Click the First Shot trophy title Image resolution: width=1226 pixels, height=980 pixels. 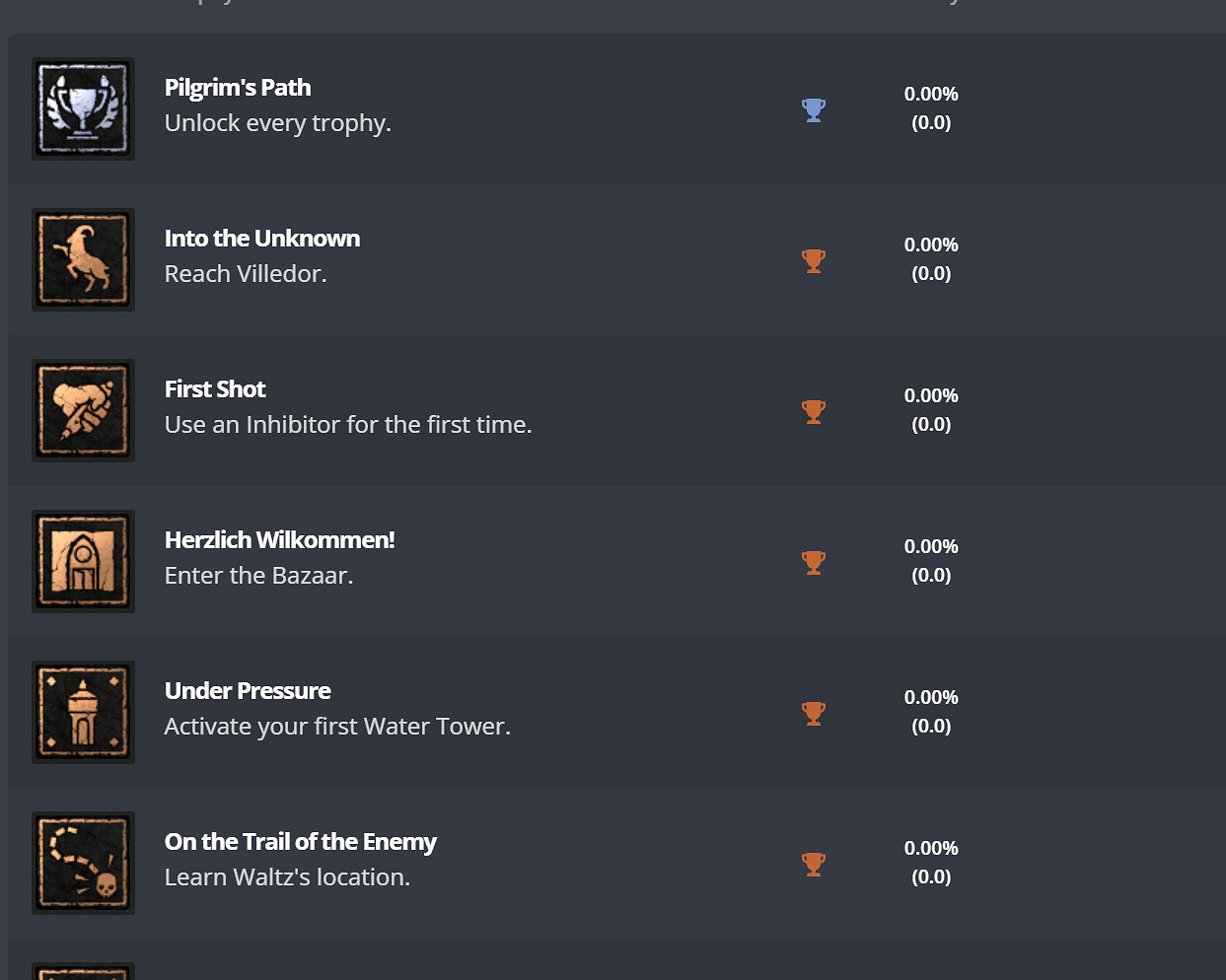[x=215, y=389]
